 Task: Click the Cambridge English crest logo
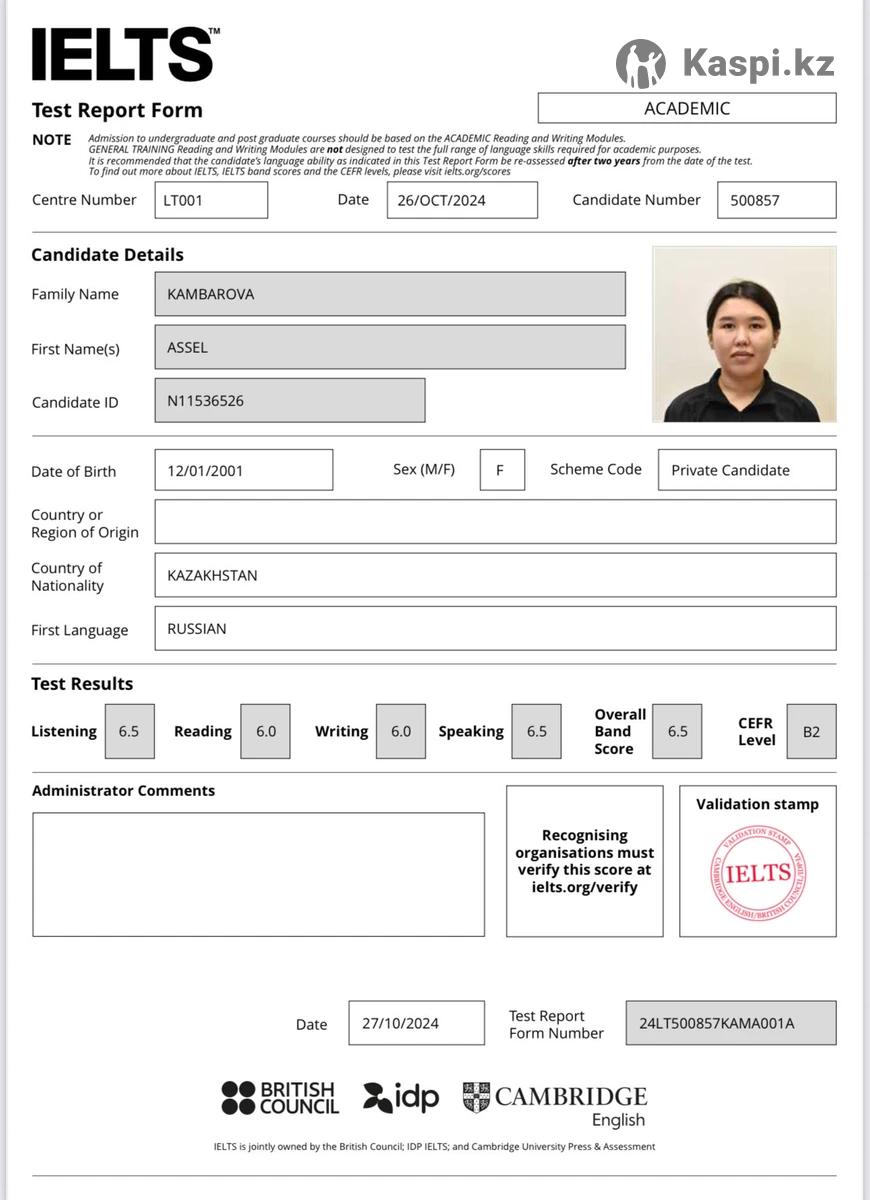pos(477,1097)
